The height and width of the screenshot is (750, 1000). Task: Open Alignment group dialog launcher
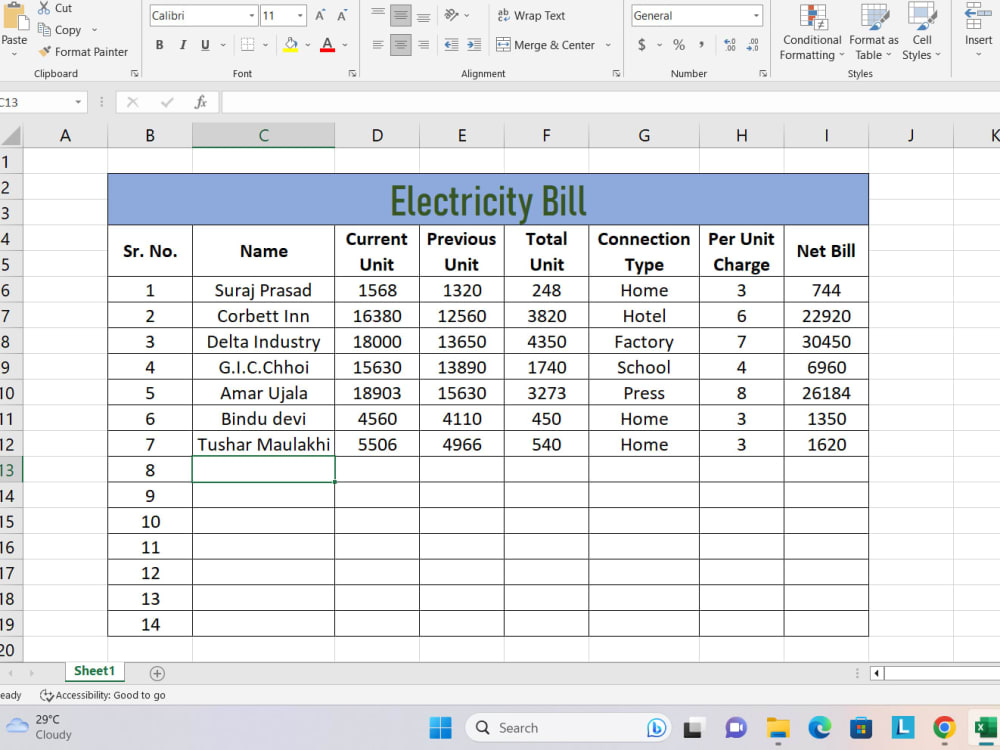[x=616, y=73]
